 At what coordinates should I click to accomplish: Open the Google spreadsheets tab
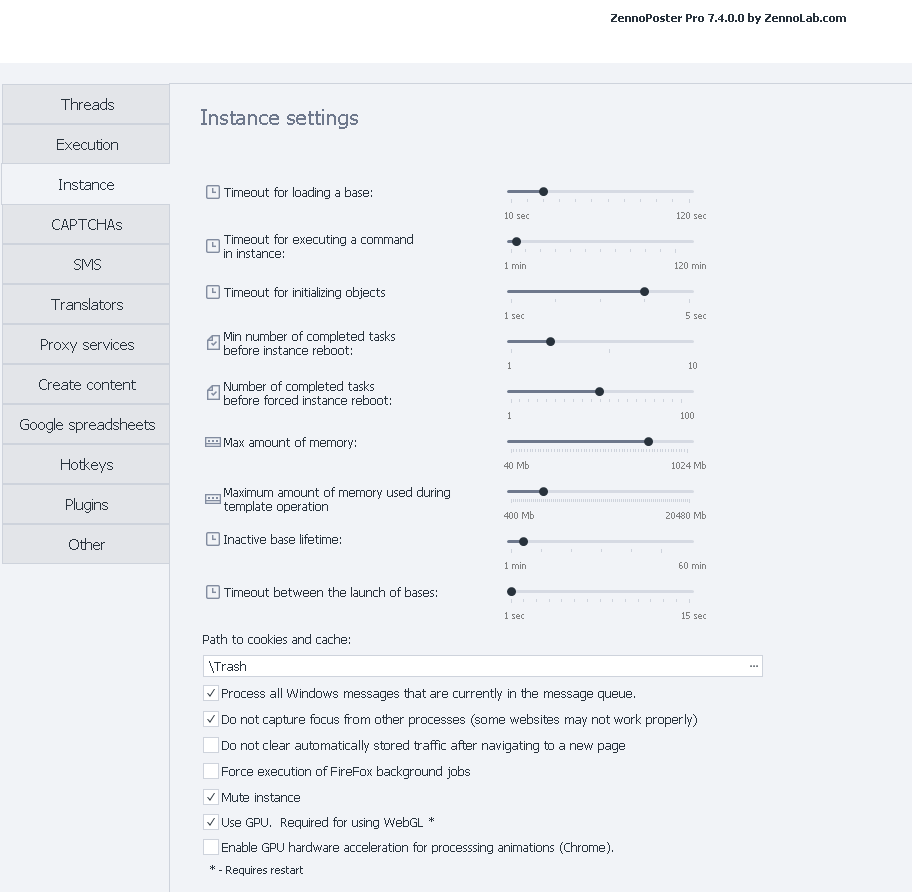click(86, 424)
